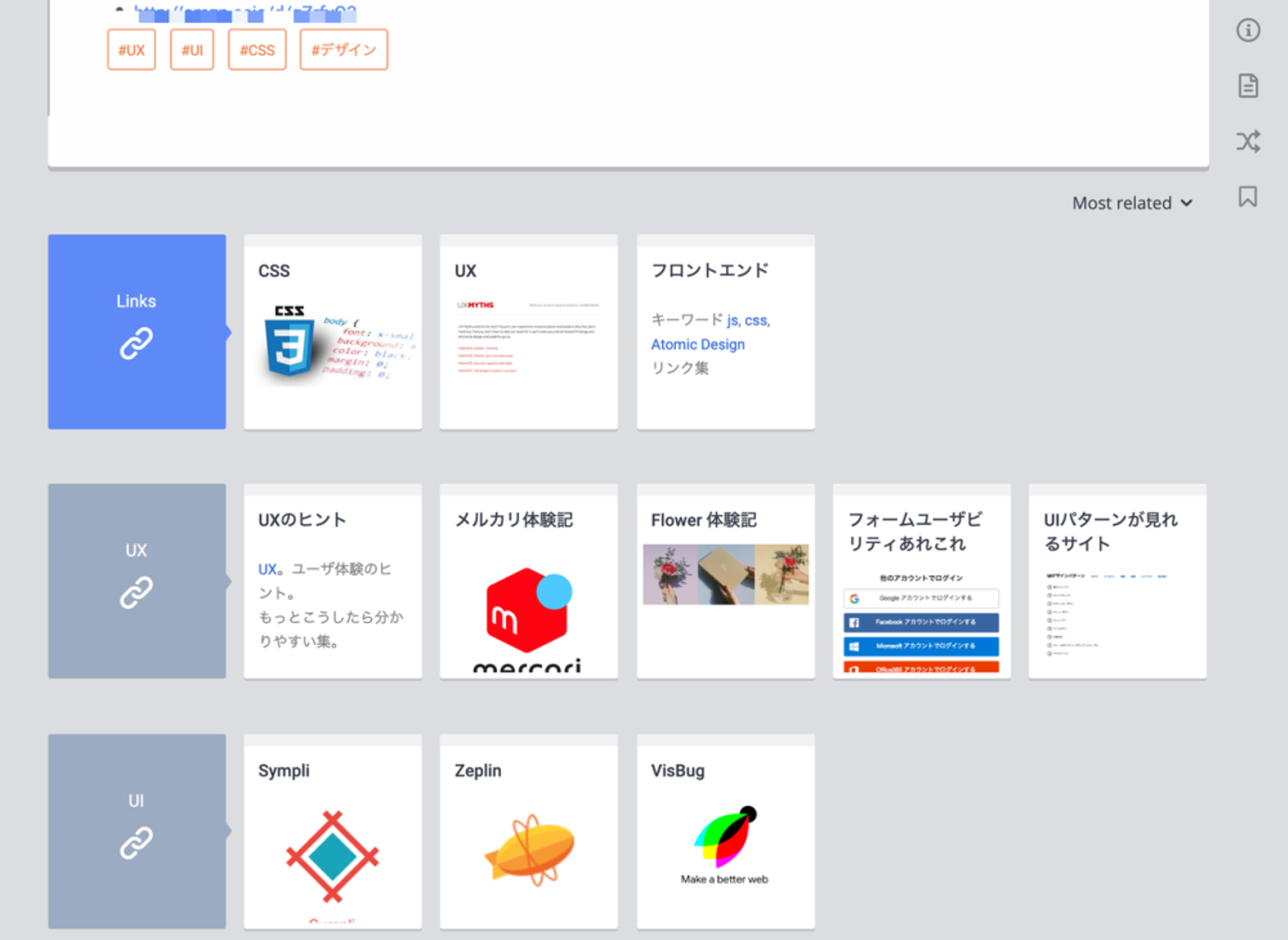
Task: Click the Atomic Design link
Action: click(x=698, y=344)
